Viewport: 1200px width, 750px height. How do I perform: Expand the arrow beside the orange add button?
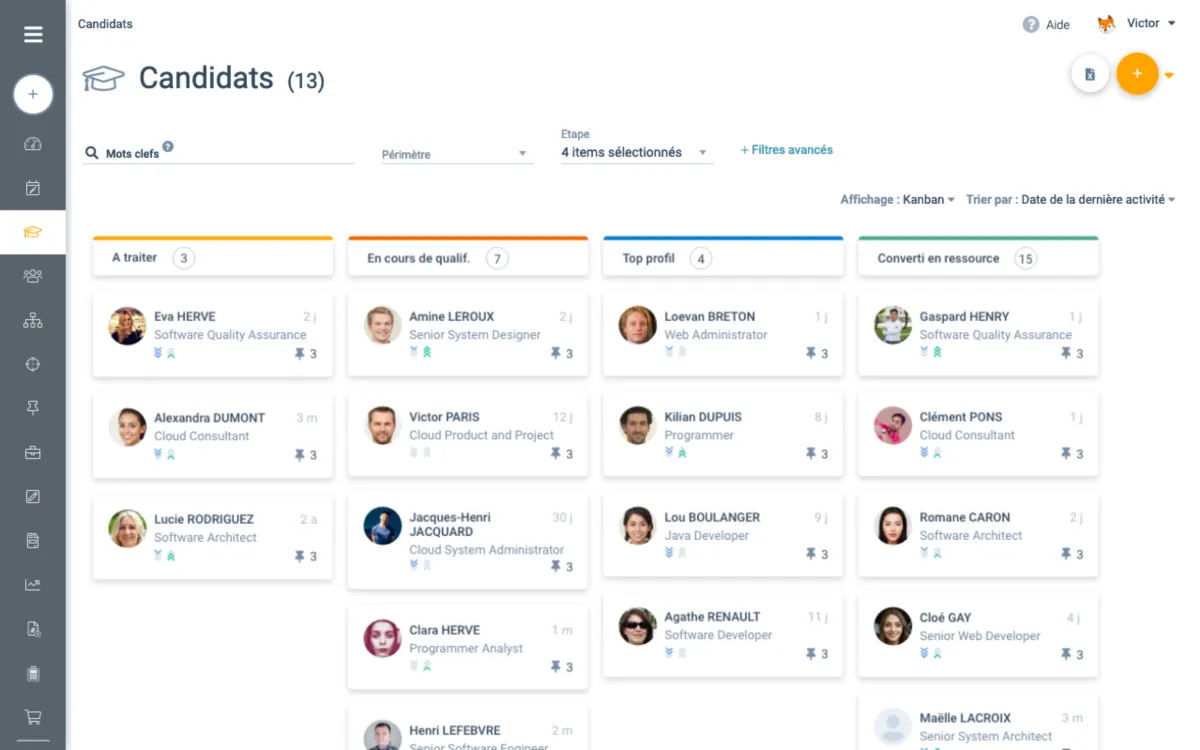click(1169, 75)
